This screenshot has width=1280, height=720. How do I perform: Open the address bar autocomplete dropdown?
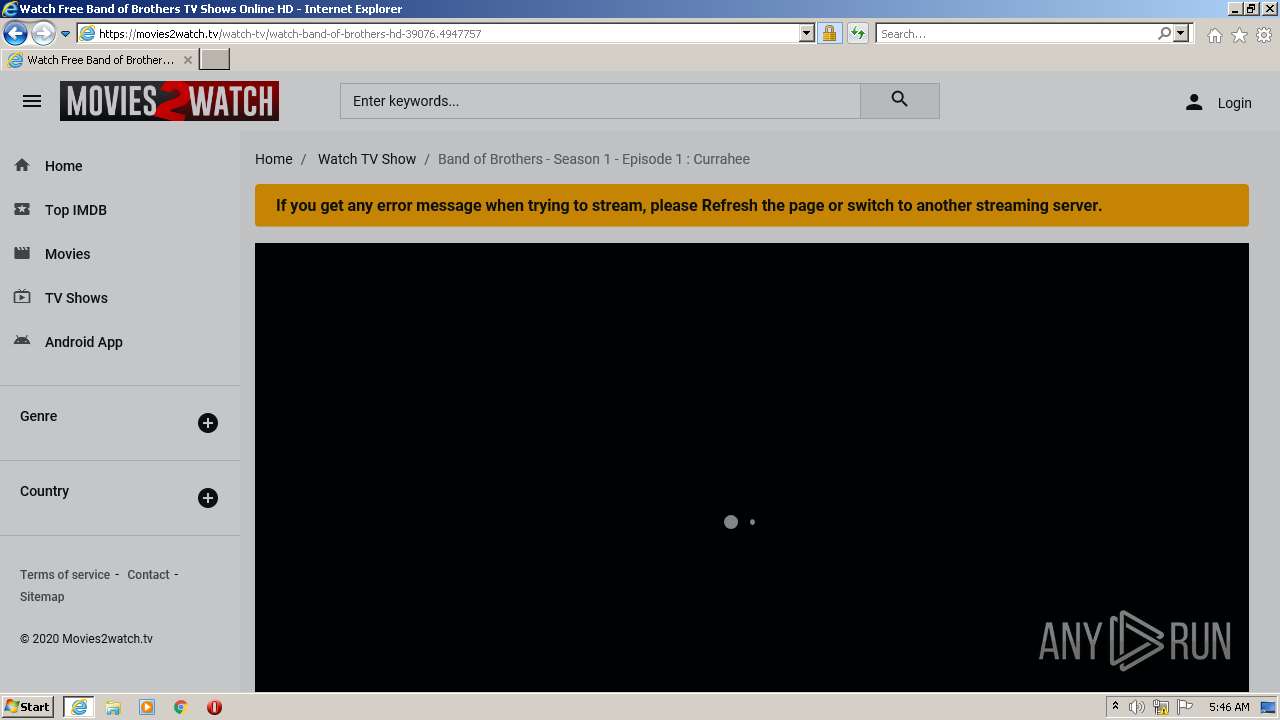click(807, 33)
